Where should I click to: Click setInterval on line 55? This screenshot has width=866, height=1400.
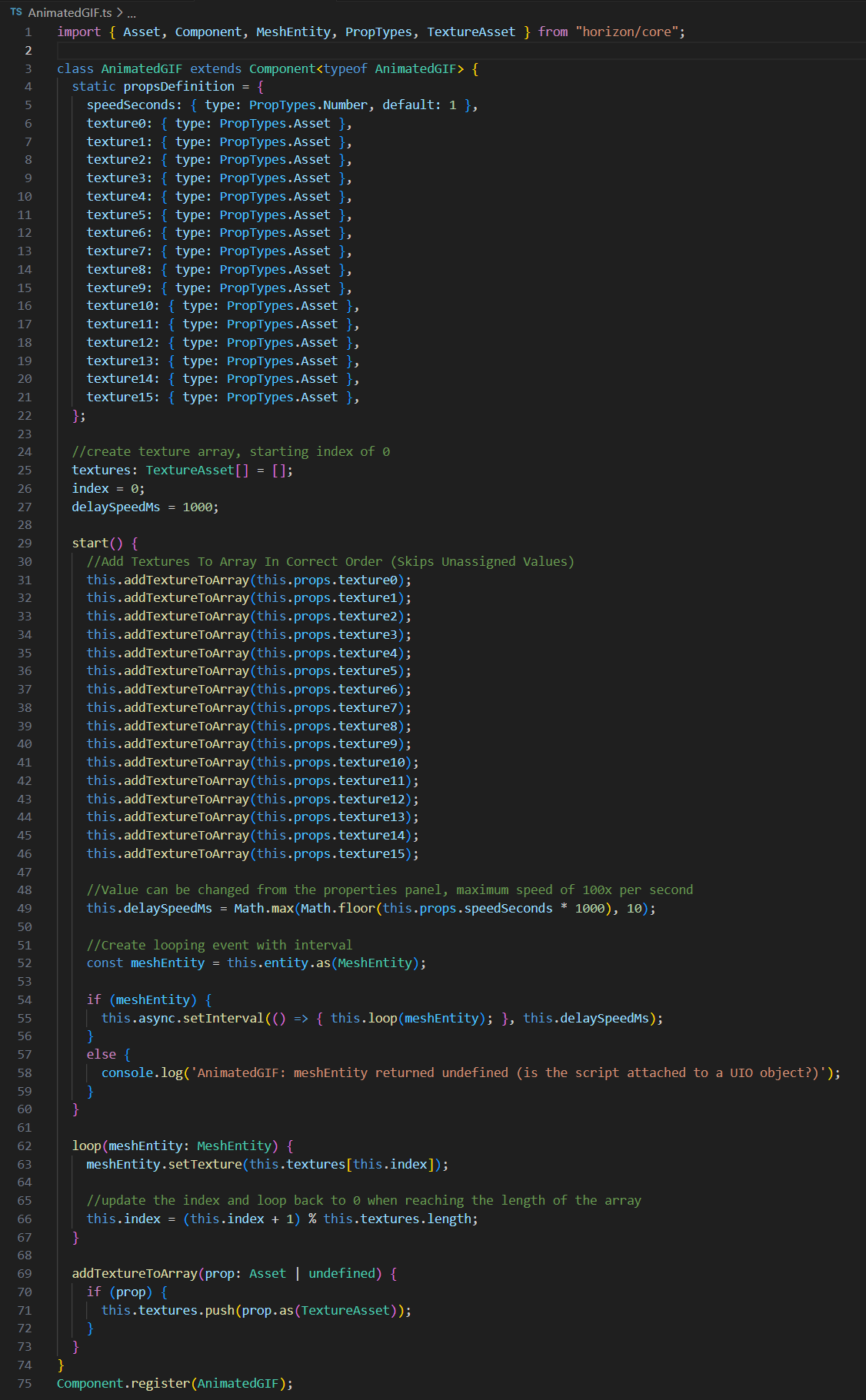pos(224,1019)
